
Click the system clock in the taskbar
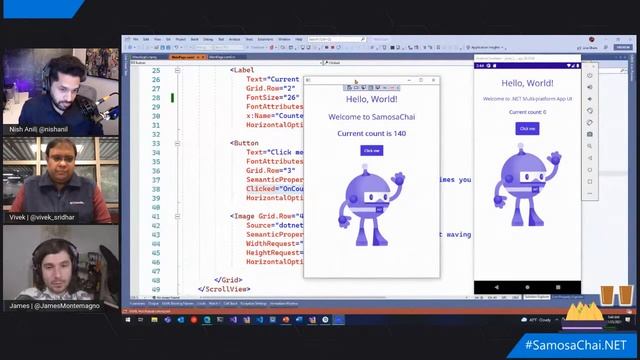[x=613, y=320]
